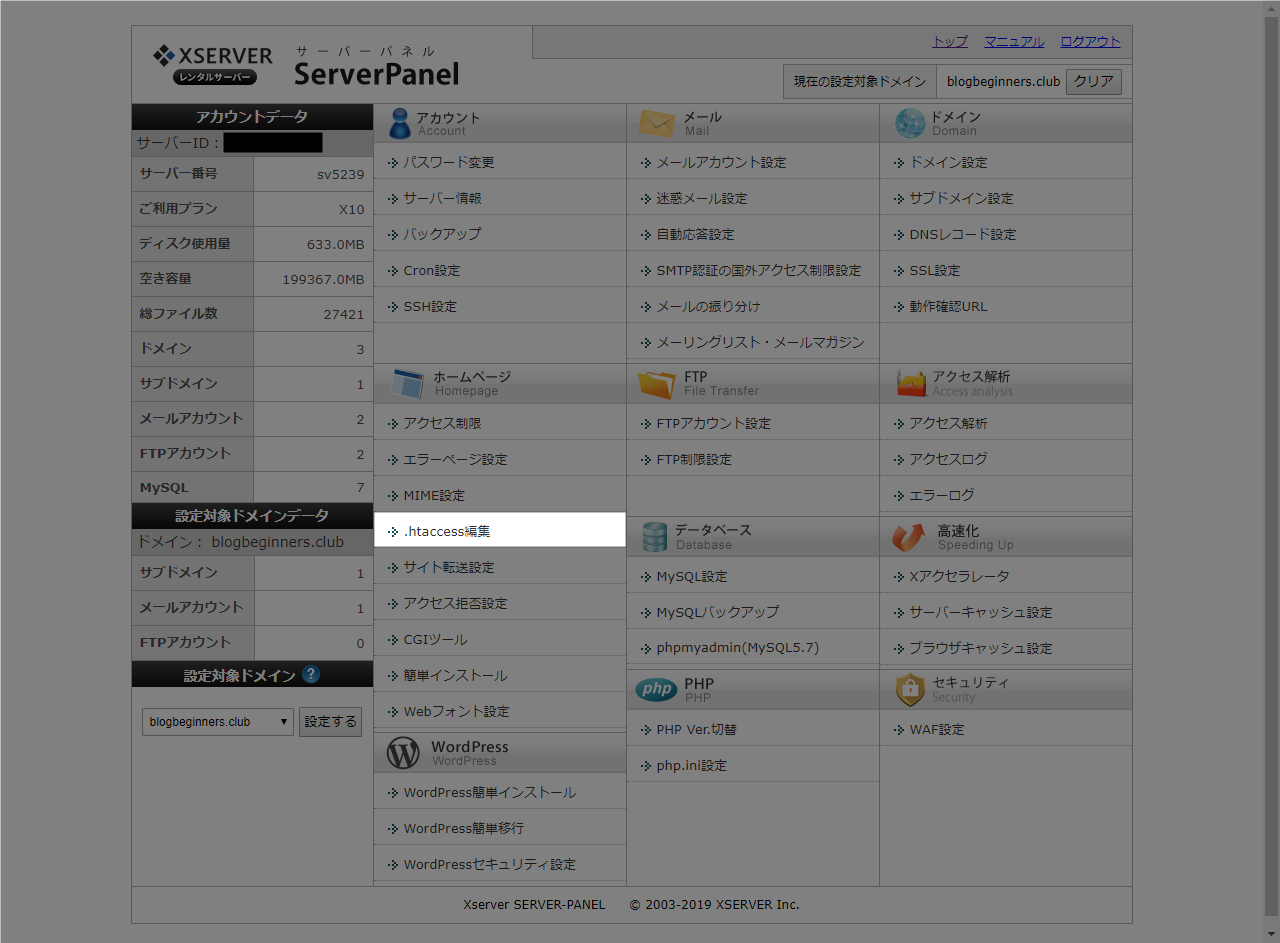Click the Speeding Up arrow icon
Image resolution: width=1280 pixels, height=943 pixels.
click(909, 537)
